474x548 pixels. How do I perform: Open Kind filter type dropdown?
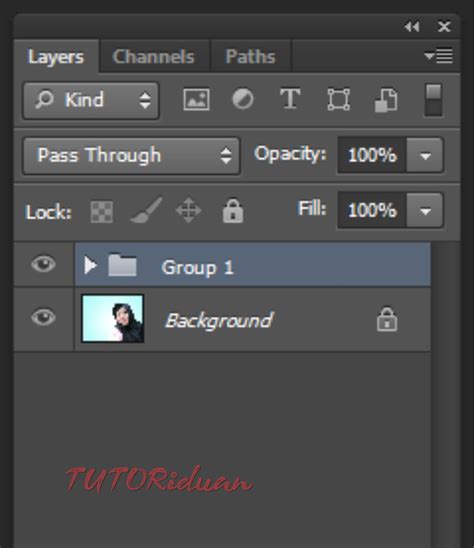tap(91, 101)
